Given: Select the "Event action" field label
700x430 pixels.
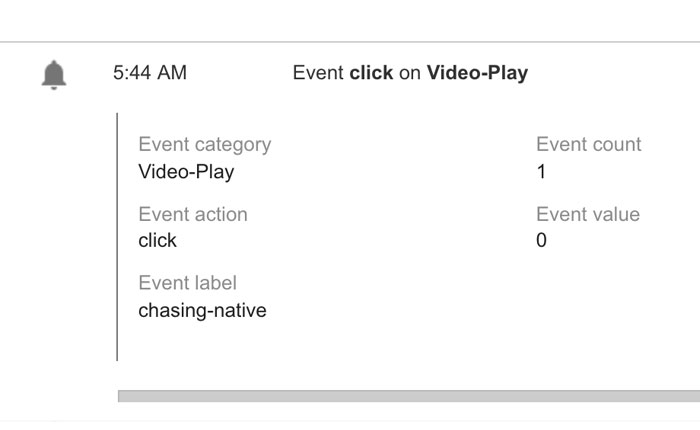Looking at the screenshot, I should coord(192,214).
